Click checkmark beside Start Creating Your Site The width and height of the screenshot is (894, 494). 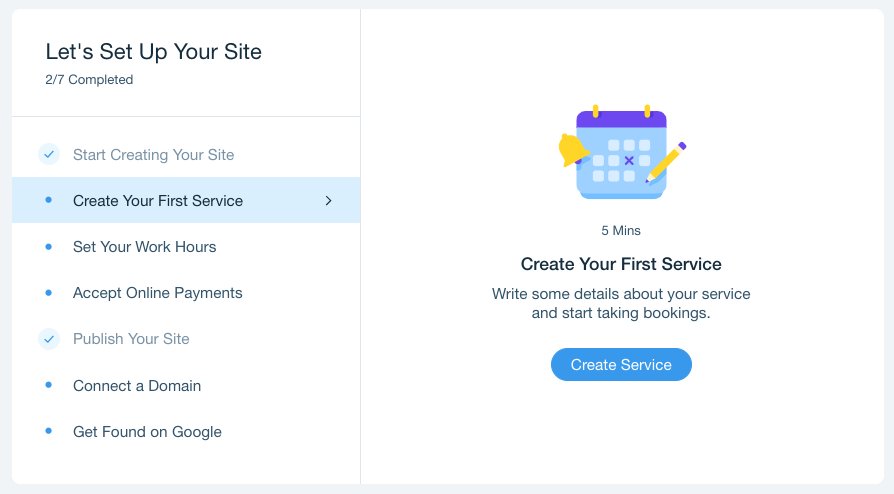(49, 155)
